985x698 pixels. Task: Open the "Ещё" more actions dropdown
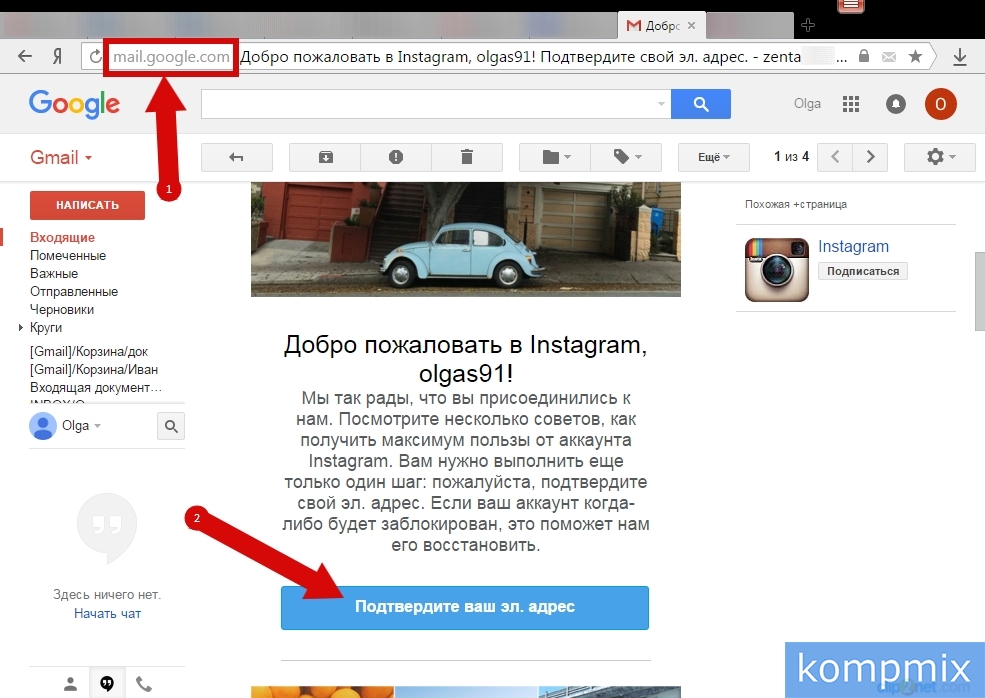714,157
